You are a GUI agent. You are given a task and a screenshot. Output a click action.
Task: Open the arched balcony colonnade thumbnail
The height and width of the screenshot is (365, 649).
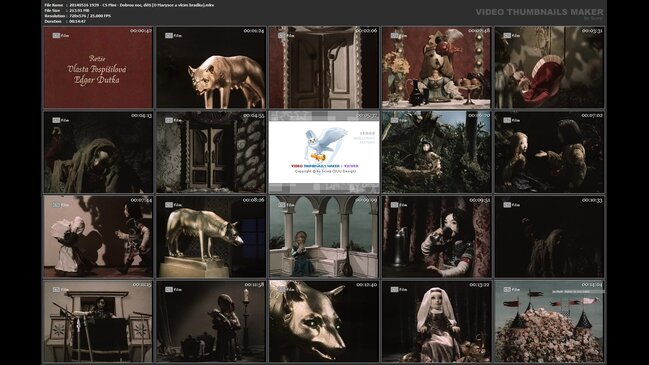[324, 237]
